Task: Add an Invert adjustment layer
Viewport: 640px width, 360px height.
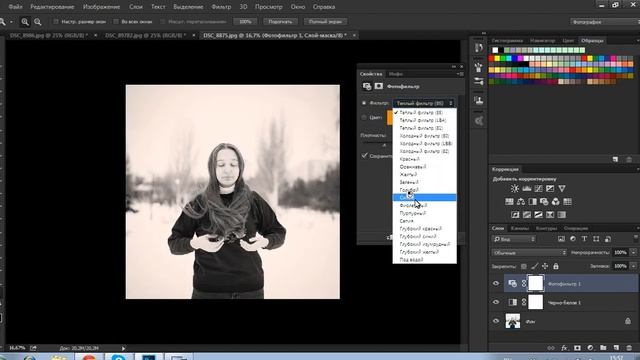Action: pyautogui.click(x=515, y=215)
